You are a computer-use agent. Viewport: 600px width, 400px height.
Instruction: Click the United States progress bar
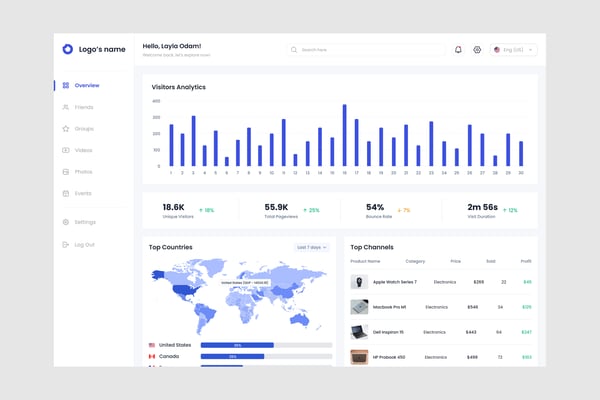[266, 345]
